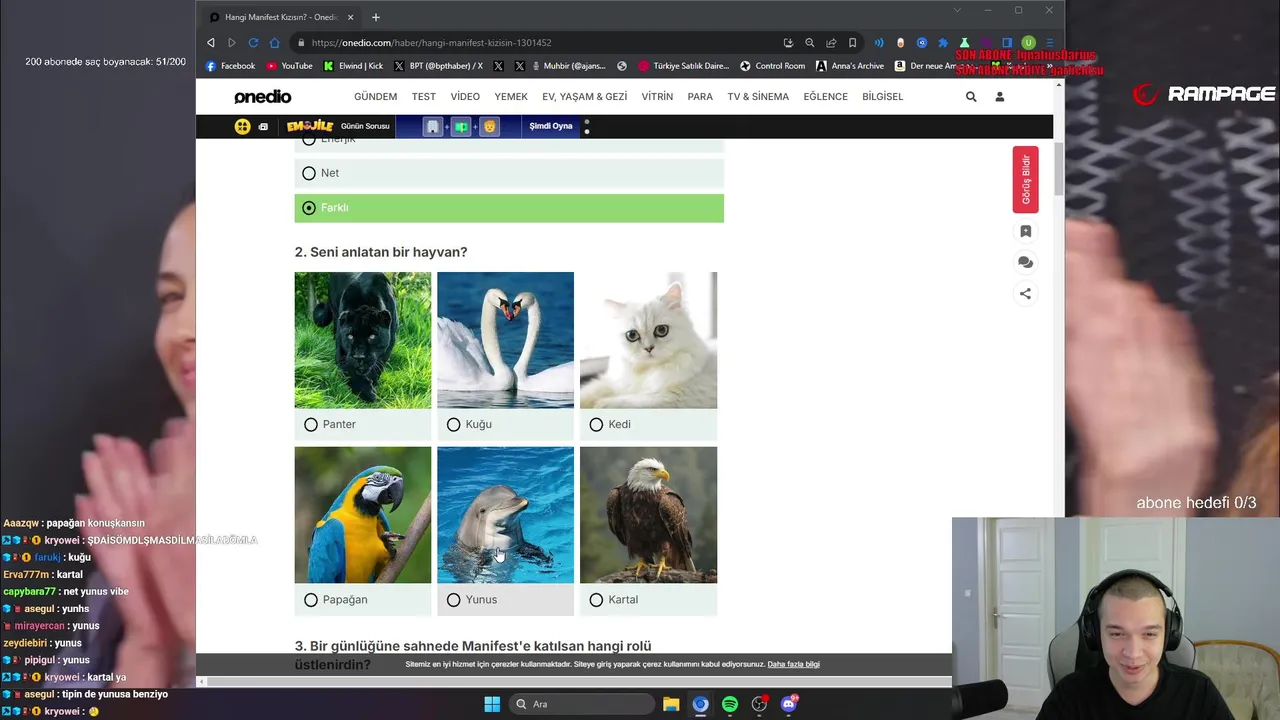
Task: Open the Daha fazla bilgi cookie link
Action: [x=793, y=664]
